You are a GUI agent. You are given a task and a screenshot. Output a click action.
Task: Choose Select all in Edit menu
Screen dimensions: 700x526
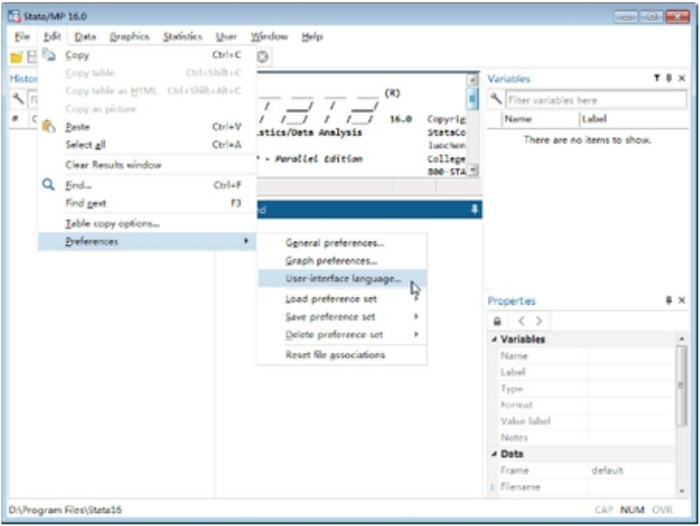pos(147,145)
